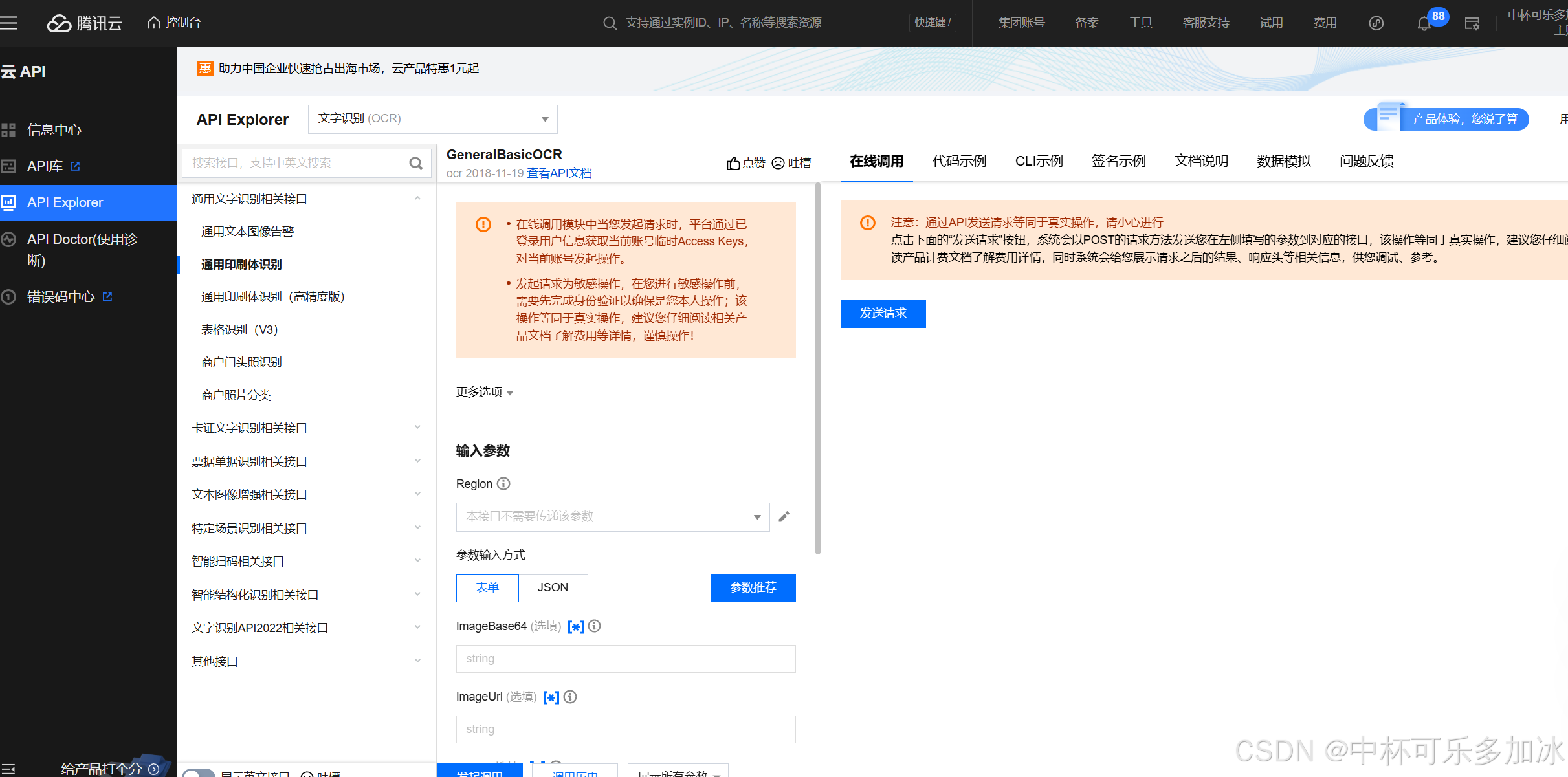
Task: Select JSON input mode
Action: pos(553,587)
